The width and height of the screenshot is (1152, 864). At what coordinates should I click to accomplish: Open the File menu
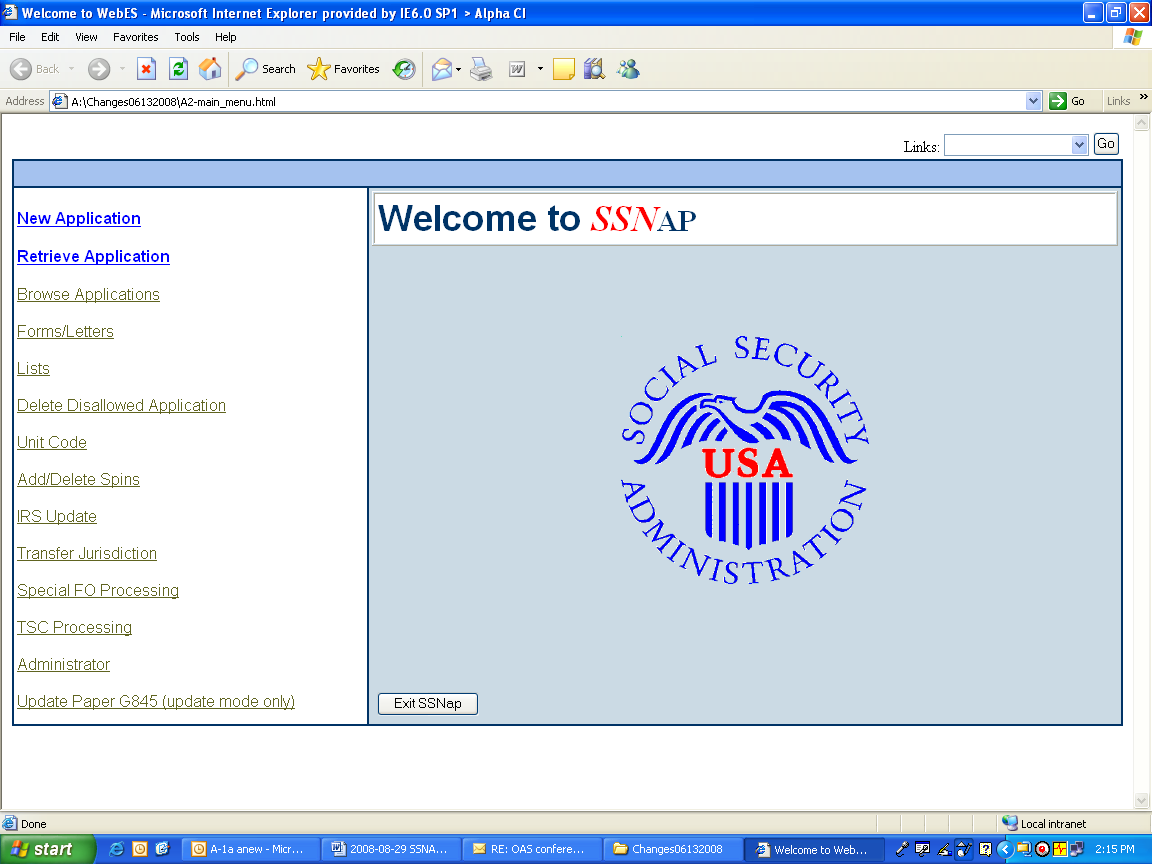coord(17,37)
